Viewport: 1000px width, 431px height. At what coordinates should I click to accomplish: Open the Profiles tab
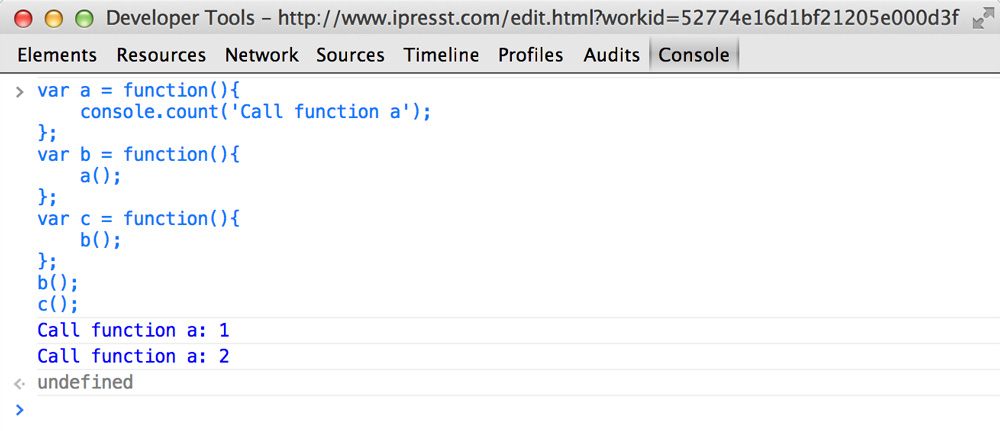click(530, 55)
